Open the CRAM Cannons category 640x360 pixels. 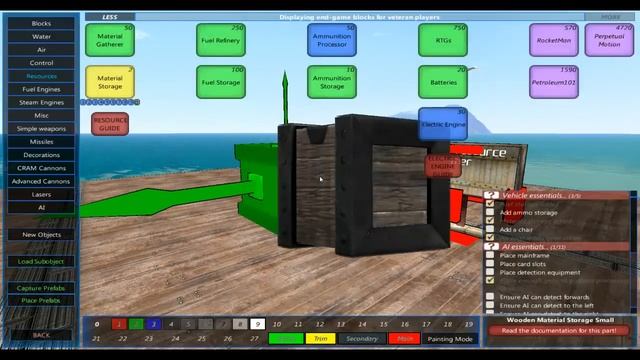pyautogui.click(x=41, y=168)
